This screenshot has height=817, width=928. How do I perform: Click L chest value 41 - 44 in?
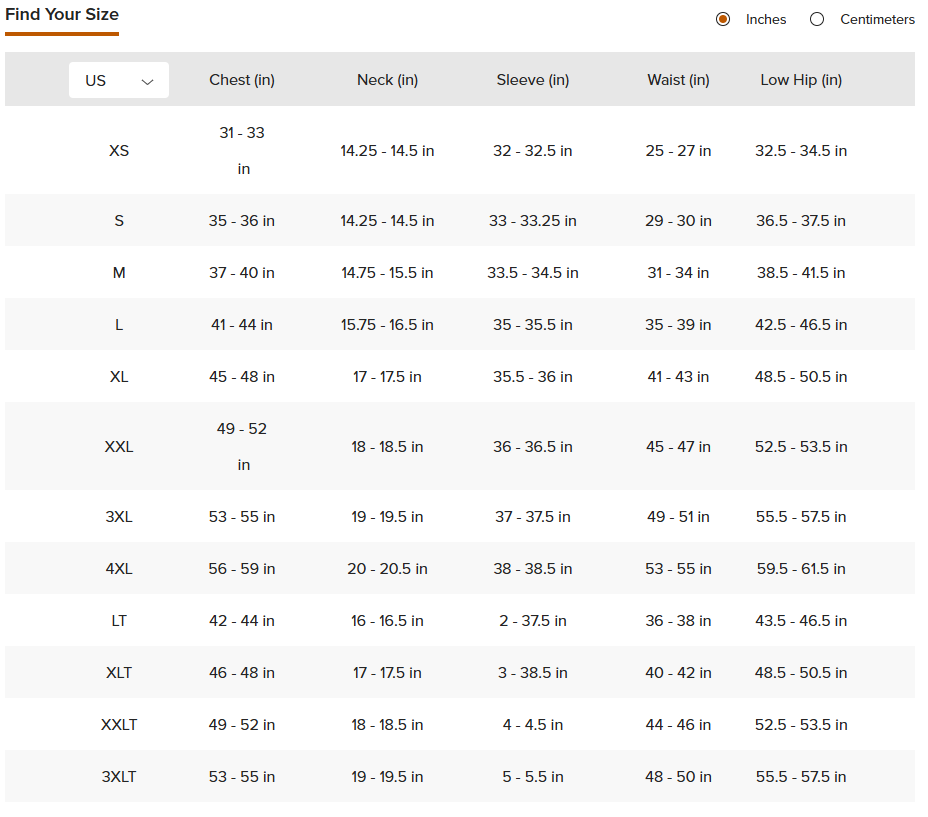pyautogui.click(x=242, y=325)
